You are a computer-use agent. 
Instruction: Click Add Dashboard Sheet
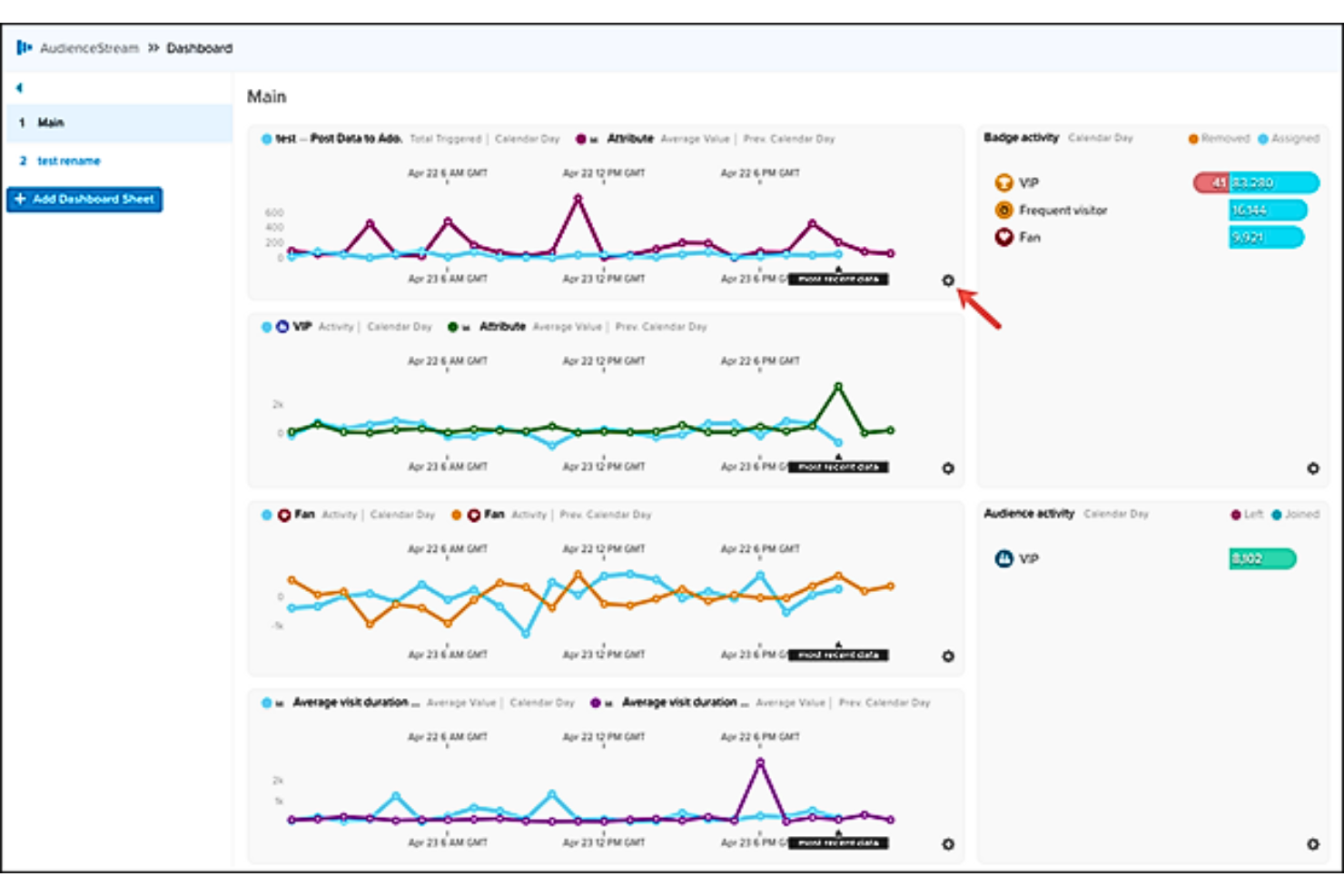point(84,200)
